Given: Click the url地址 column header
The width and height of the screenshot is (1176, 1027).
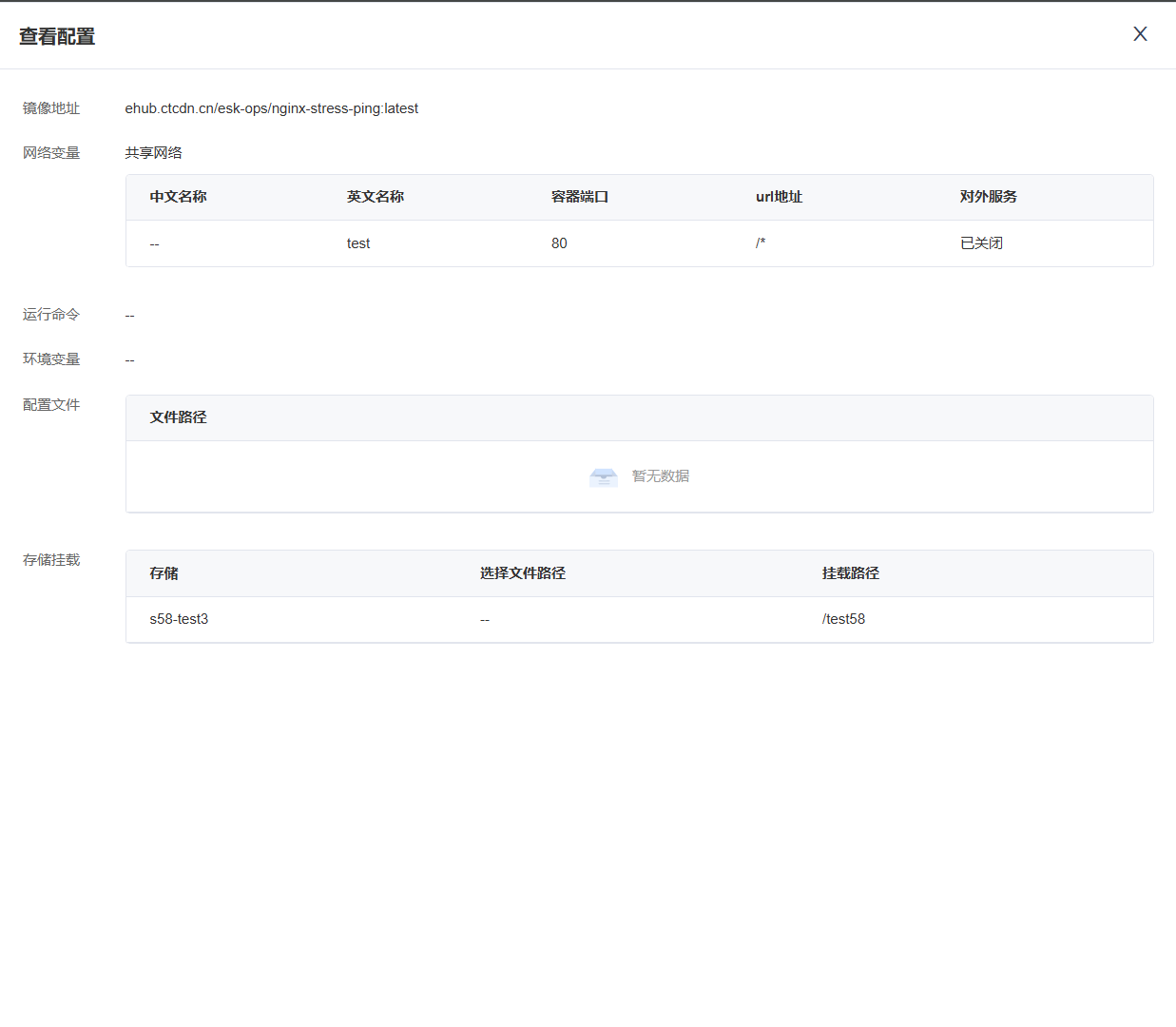Looking at the screenshot, I should (x=780, y=197).
